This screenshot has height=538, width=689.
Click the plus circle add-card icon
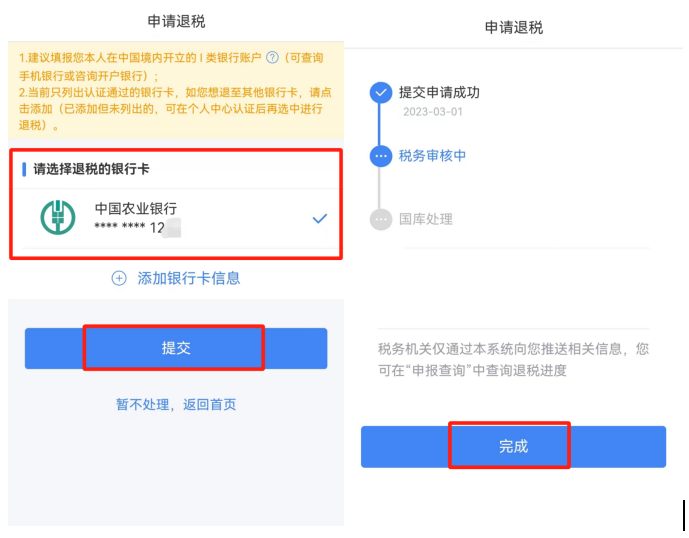[119, 278]
